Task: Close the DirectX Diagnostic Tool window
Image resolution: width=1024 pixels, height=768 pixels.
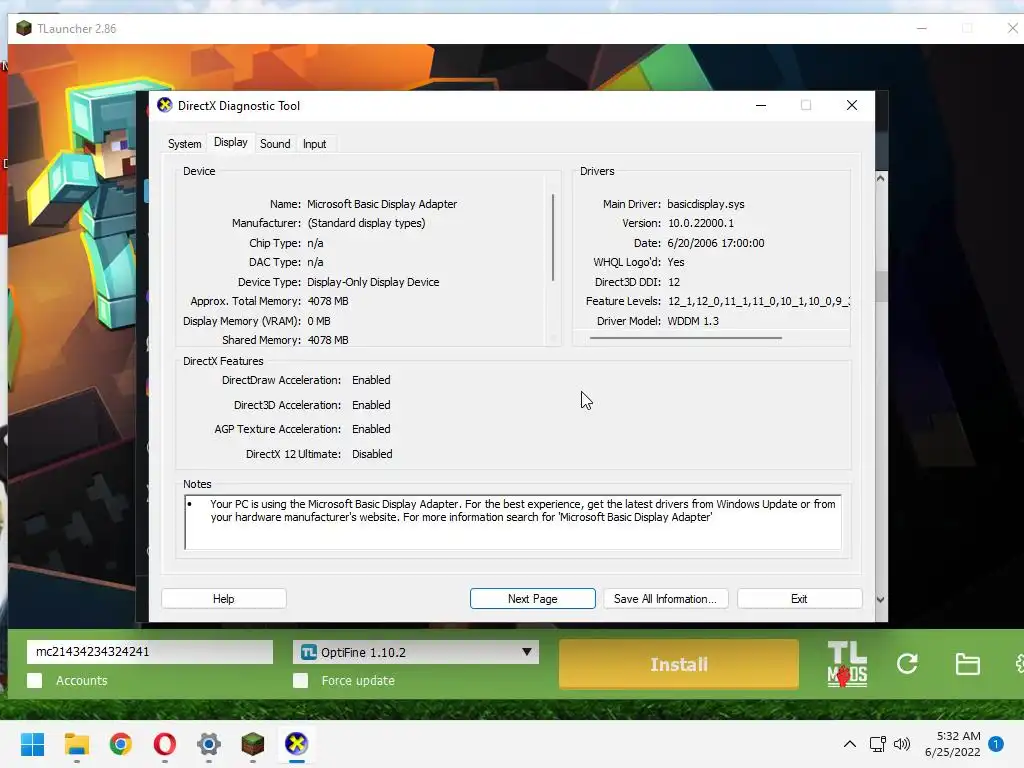Action: (x=852, y=105)
